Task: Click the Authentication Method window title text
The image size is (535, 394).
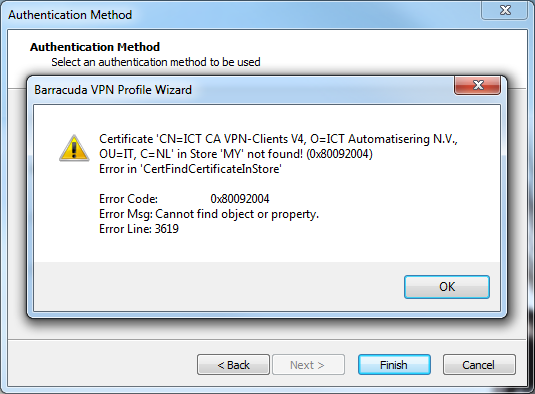Action: click(70, 15)
